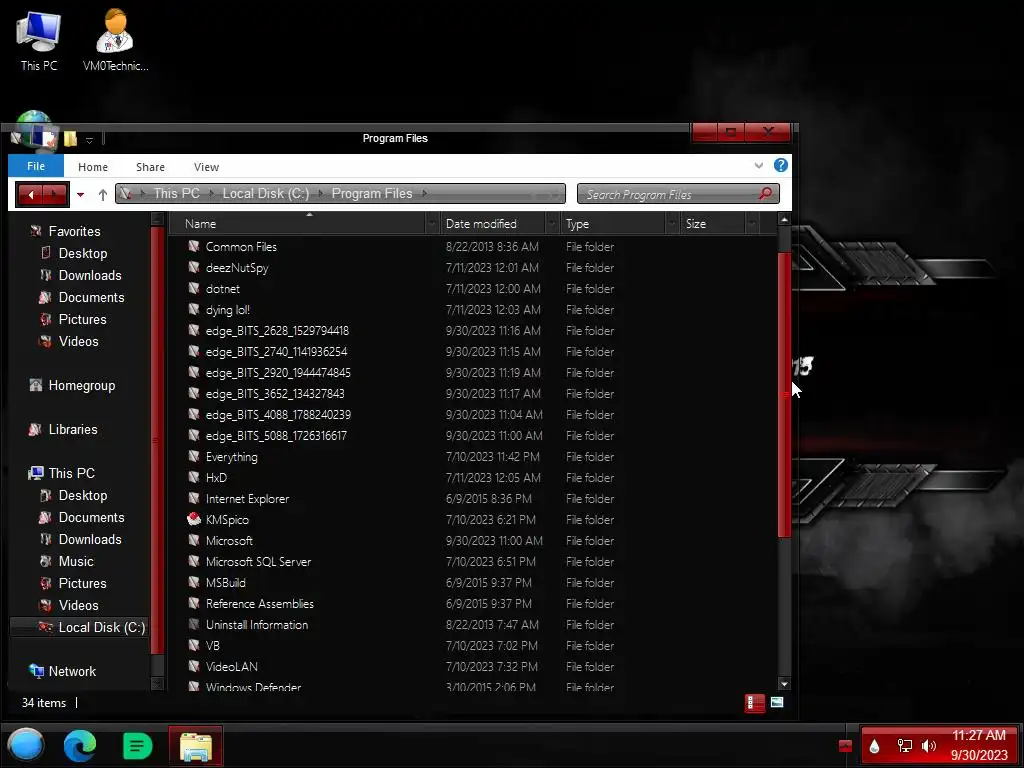The image size is (1024, 768).
Task: Click the Back navigation arrow
Action: pos(30,194)
